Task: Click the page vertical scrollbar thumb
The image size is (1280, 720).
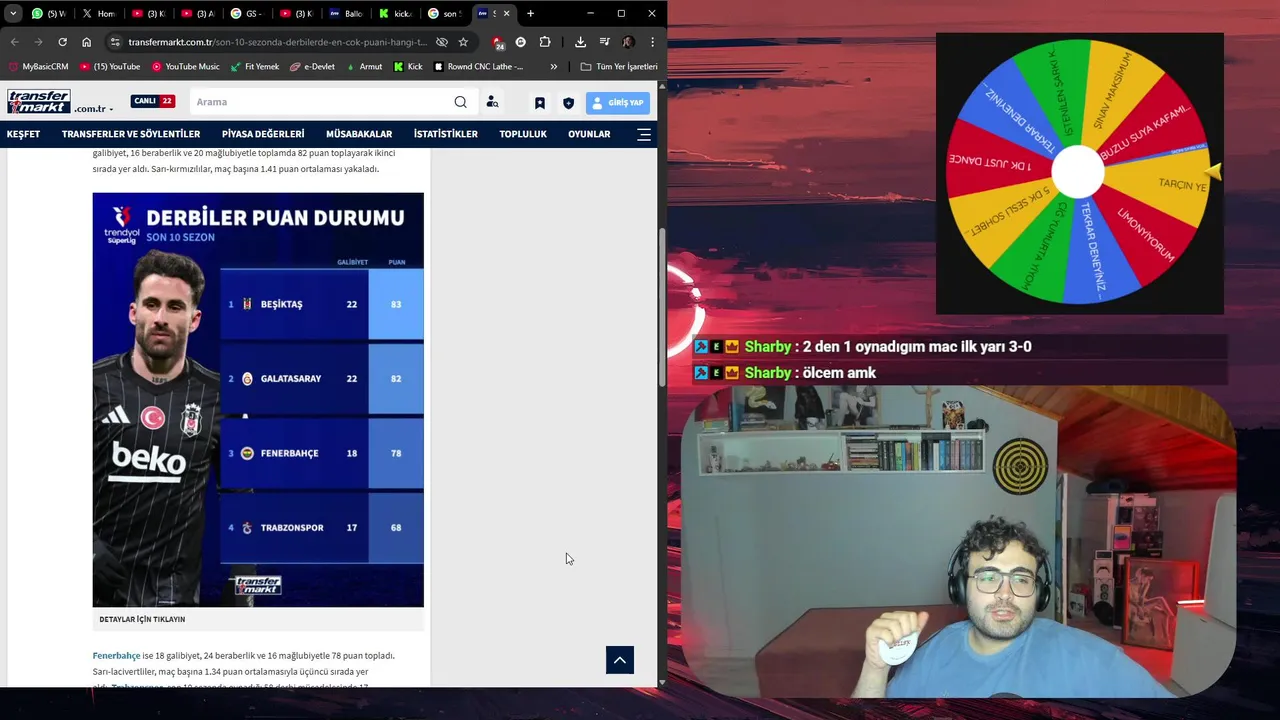Action: (661, 308)
